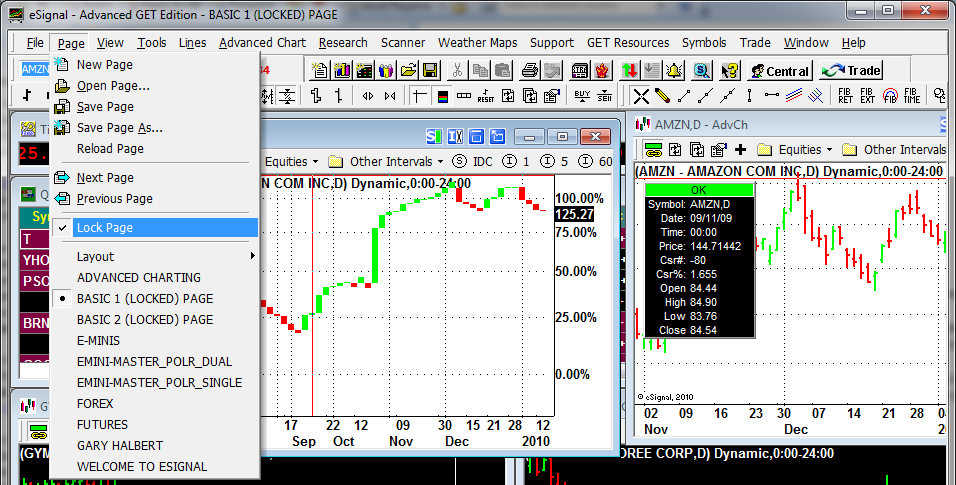Open a new chart window icon
This screenshot has height=485, width=956.
click(341, 70)
